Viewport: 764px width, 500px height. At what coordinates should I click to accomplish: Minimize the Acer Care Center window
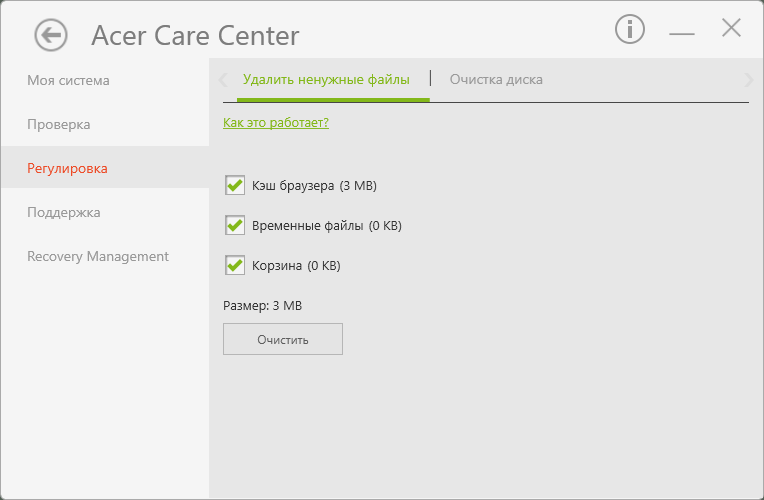[x=682, y=33]
